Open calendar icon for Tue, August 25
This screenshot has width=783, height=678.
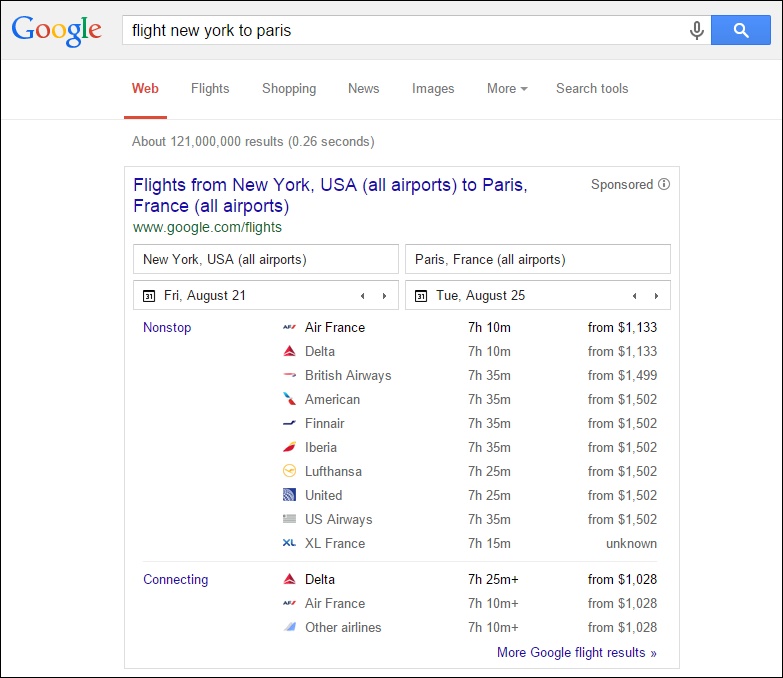(421, 296)
